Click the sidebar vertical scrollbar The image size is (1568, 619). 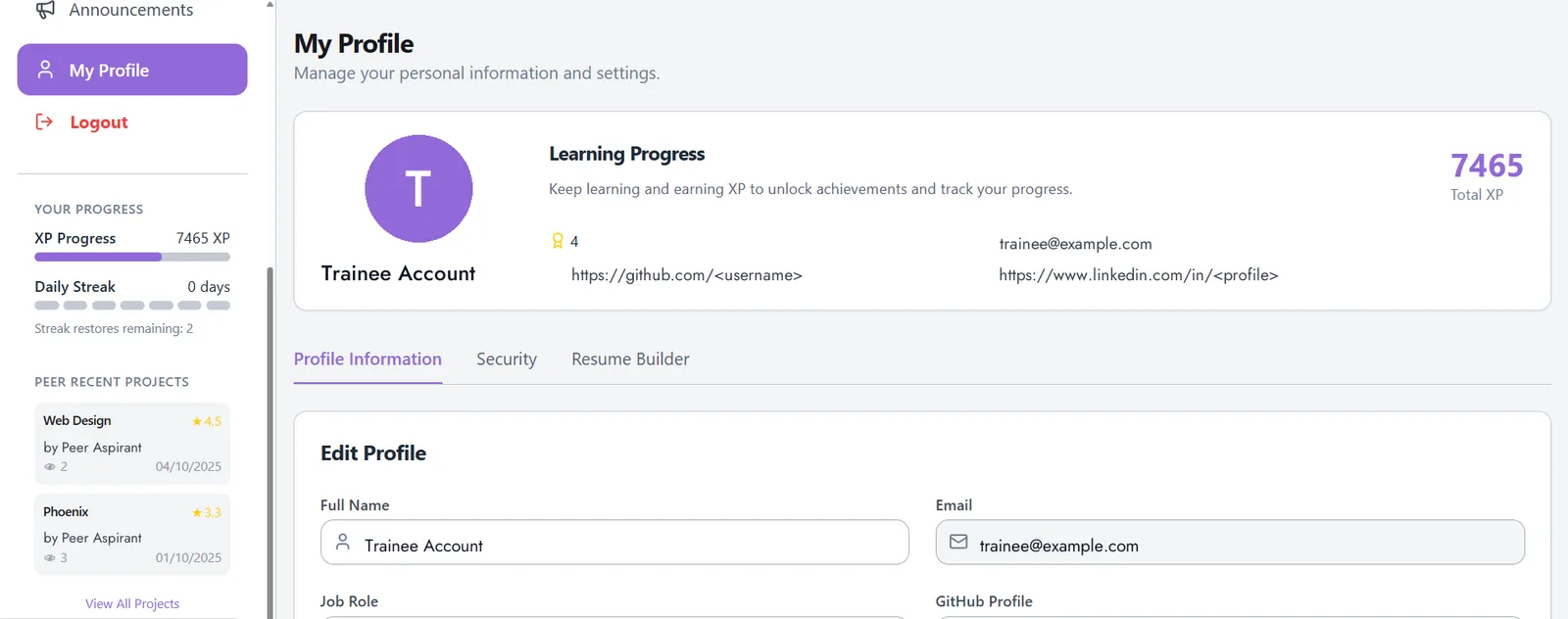pos(269,441)
